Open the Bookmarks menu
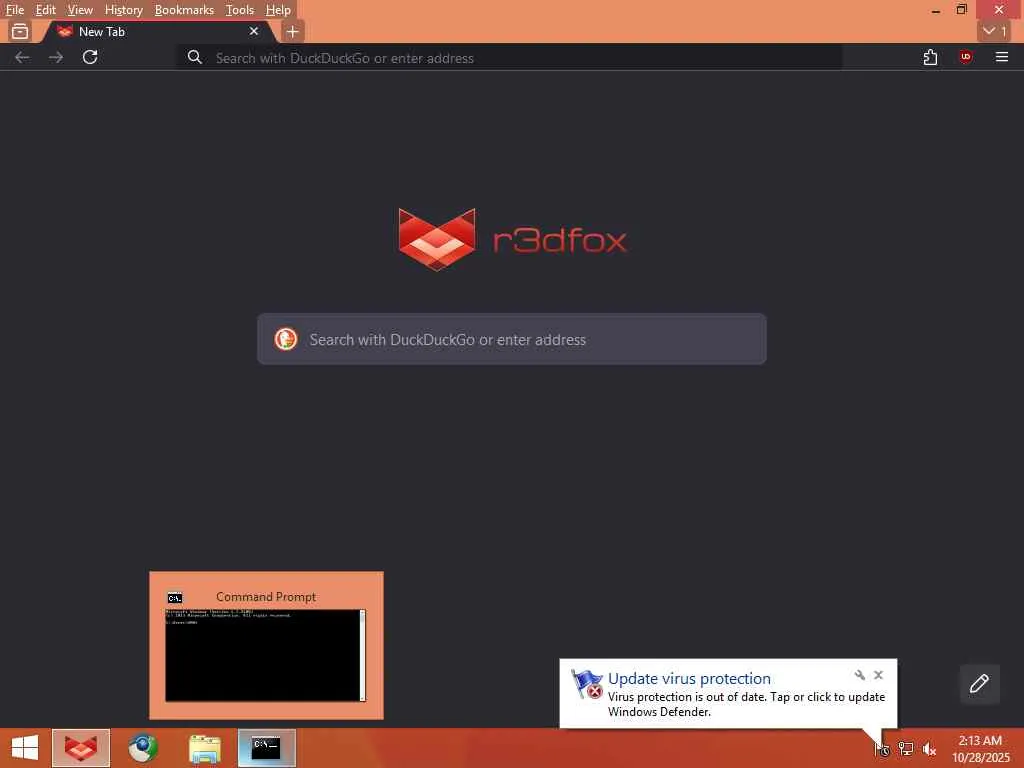This screenshot has height=768, width=1024. [x=184, y=10]
